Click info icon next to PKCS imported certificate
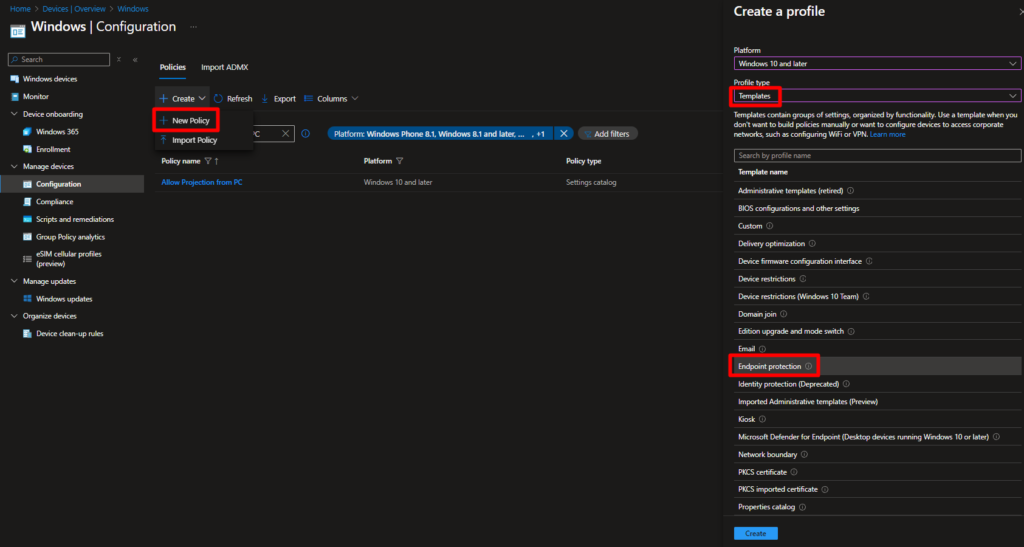The image size is (1024, 547). point(825,490)
